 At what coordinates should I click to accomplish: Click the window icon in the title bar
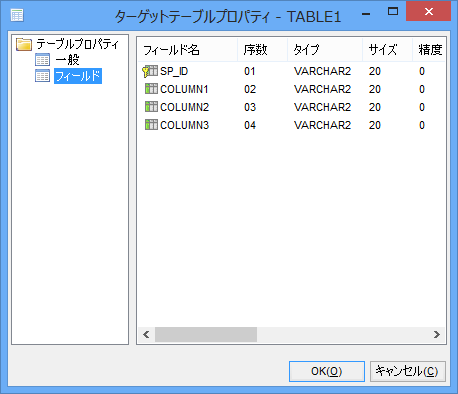coord(17,15)
